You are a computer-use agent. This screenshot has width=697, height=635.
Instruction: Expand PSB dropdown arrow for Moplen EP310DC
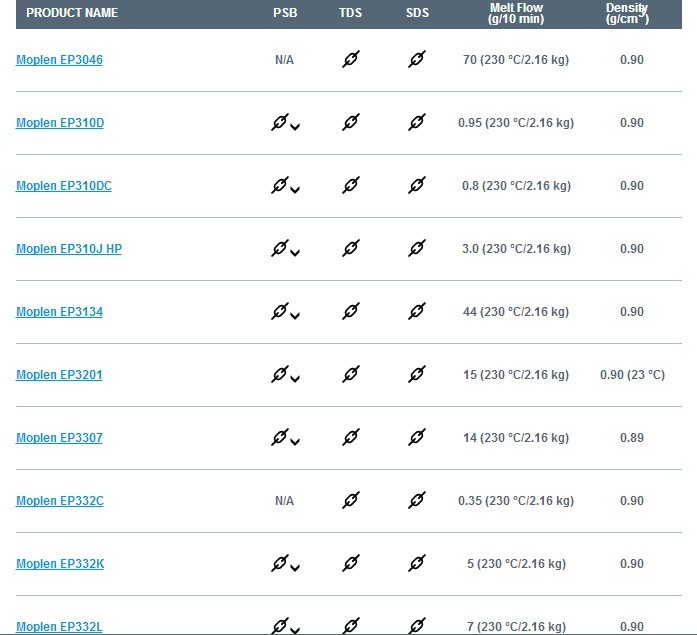click(x=295, y=190)
